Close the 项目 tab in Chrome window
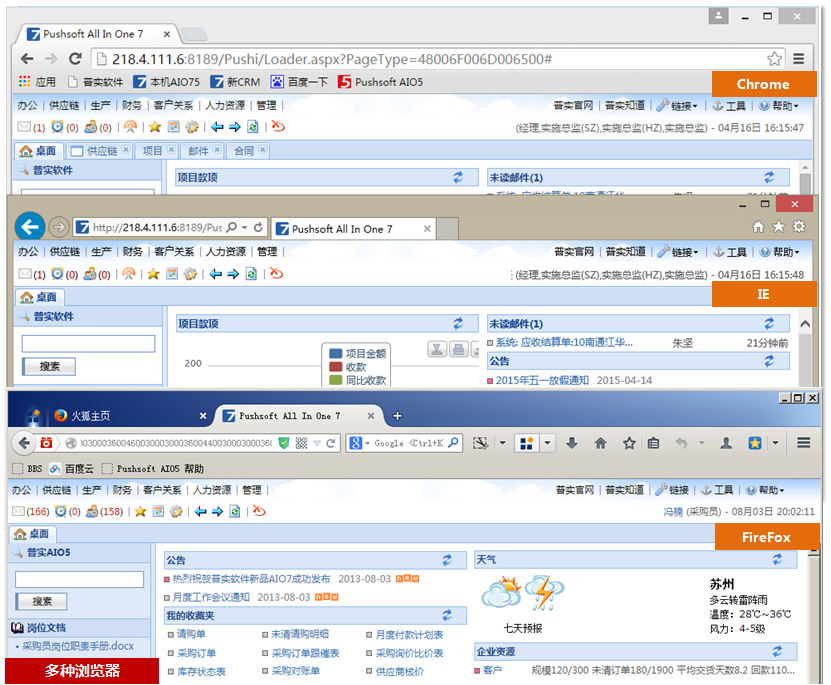831x685 pixels. [171, 150]
